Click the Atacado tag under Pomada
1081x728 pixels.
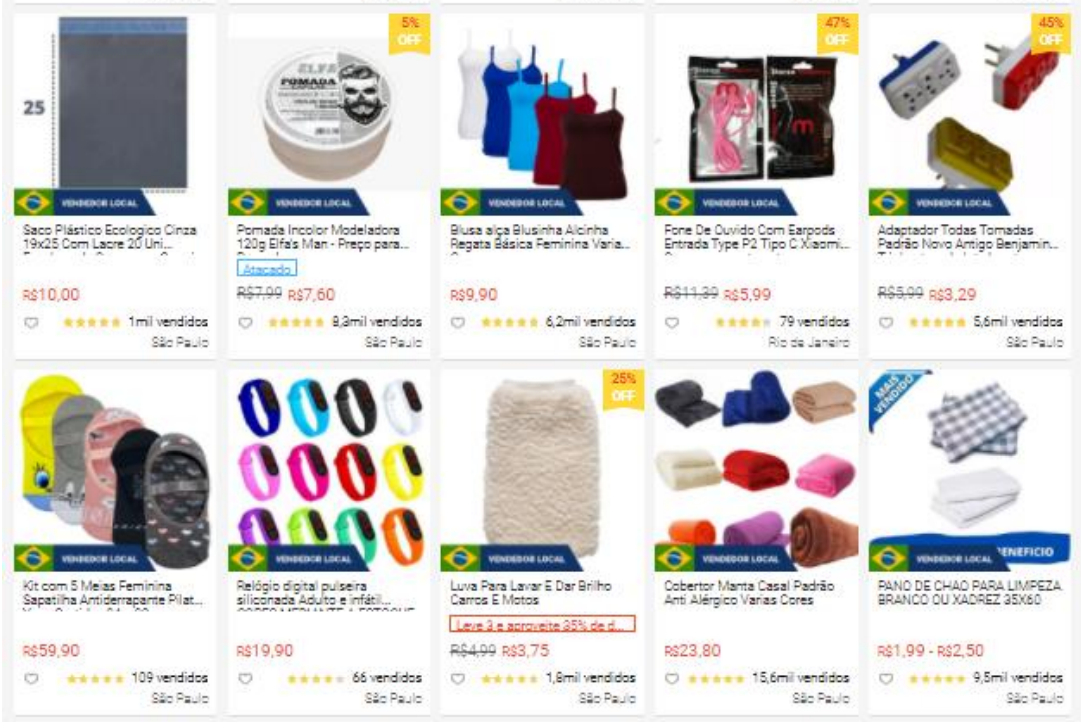[x=267, y=268]
